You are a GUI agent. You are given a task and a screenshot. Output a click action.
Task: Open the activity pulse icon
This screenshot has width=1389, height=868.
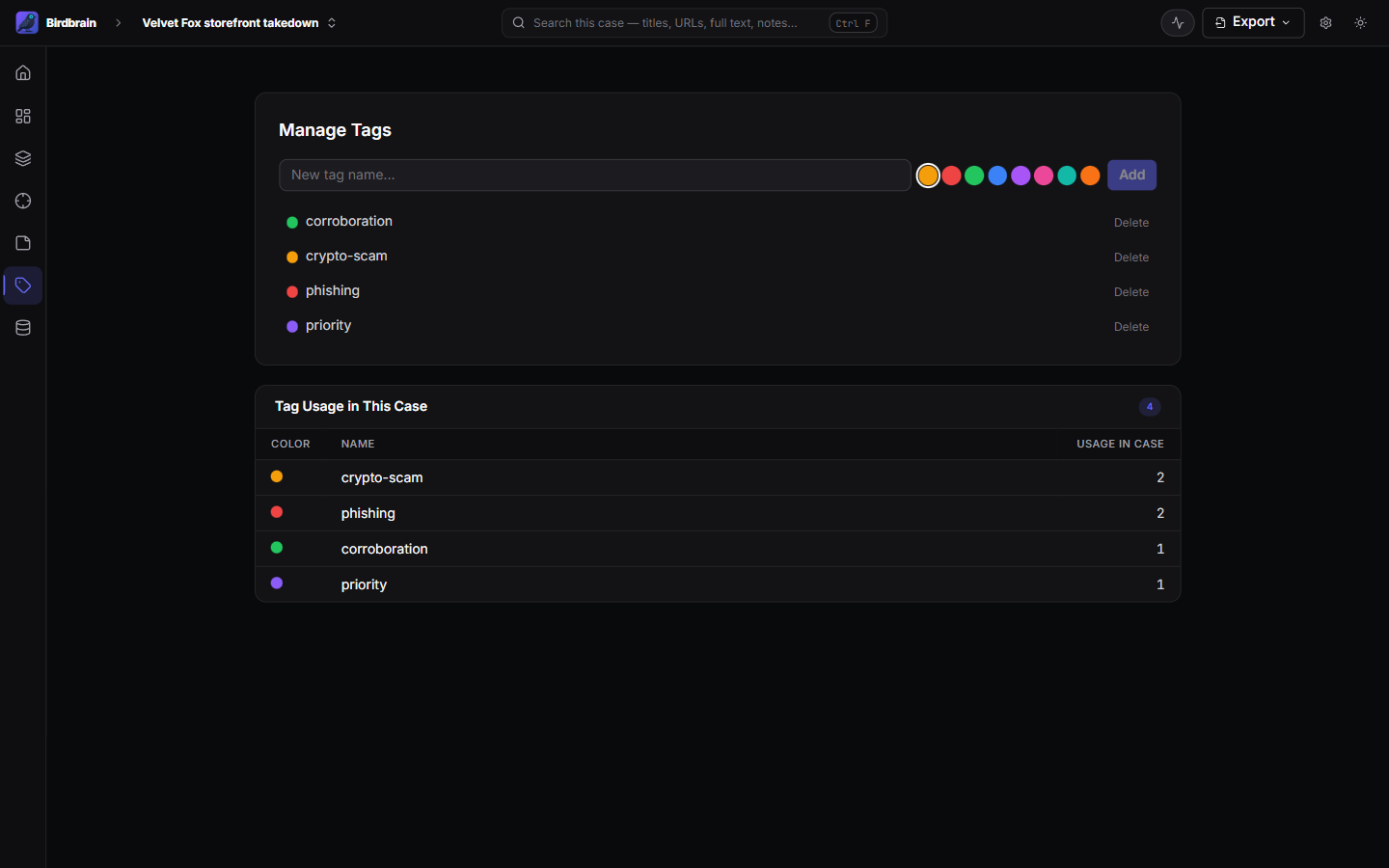pyautogui.click(x=1178, y=23)
